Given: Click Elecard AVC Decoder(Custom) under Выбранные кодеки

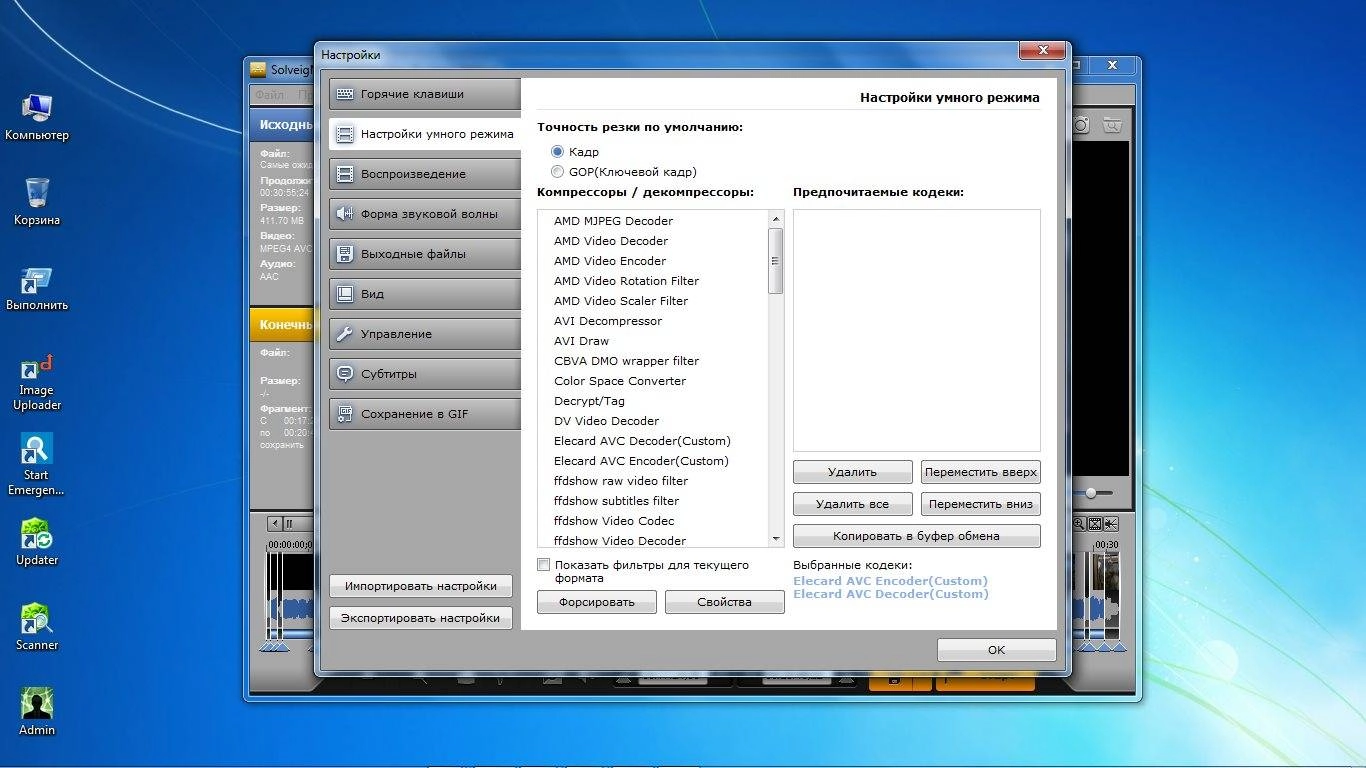Looking at the screenshot, I should (x=890, y=594).
